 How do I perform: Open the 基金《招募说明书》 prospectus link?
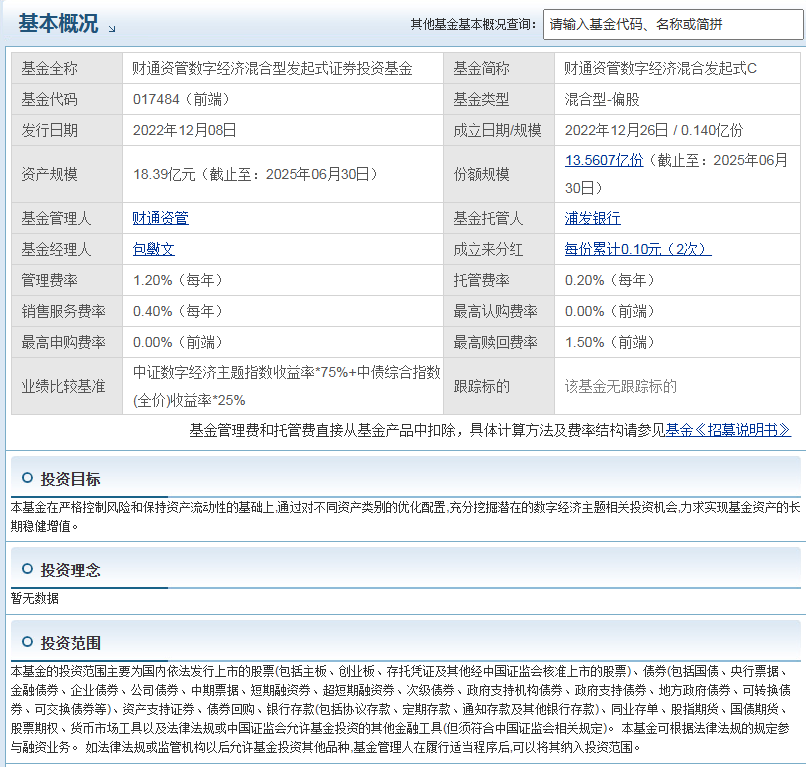(728, 430)
